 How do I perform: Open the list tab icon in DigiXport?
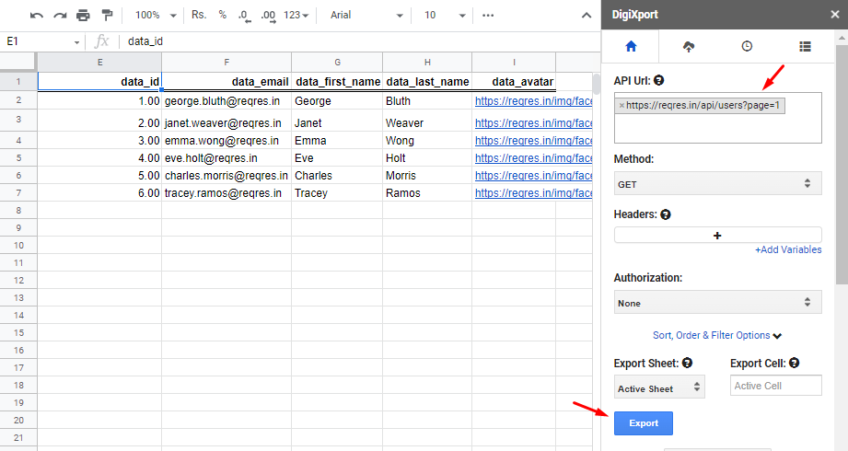(x=805, y=47)
